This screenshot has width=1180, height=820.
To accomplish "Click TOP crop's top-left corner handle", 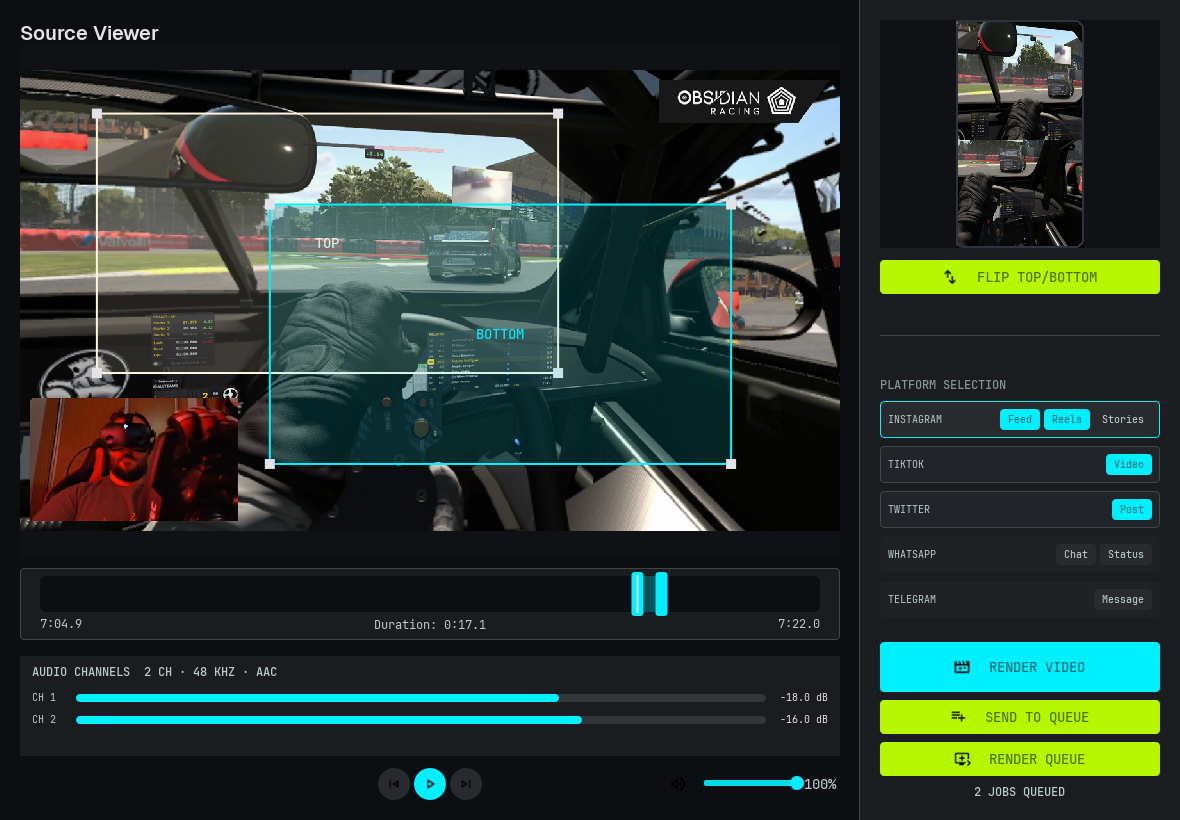I will point(97,114).
